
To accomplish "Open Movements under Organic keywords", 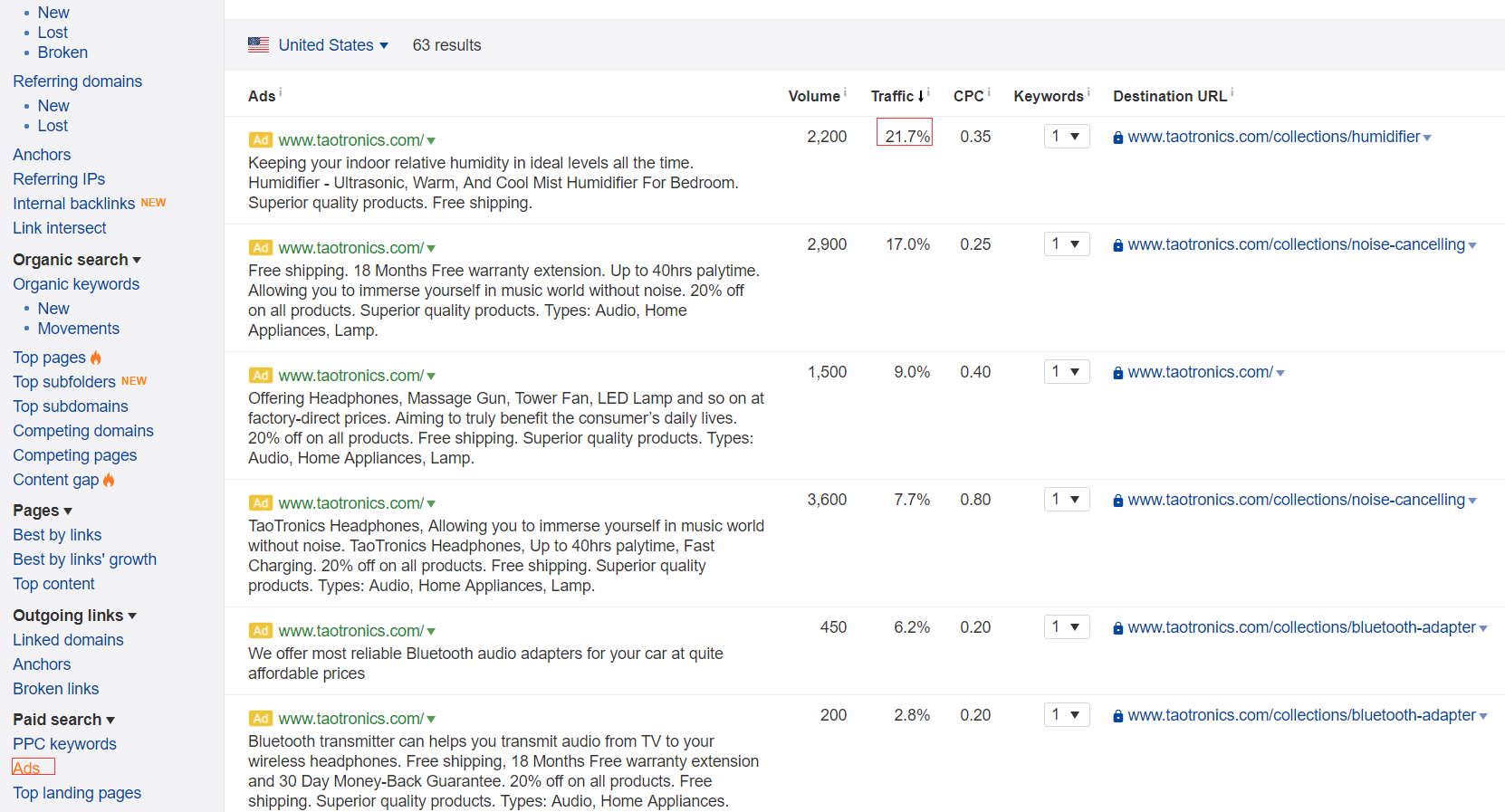I will (79, 329).
